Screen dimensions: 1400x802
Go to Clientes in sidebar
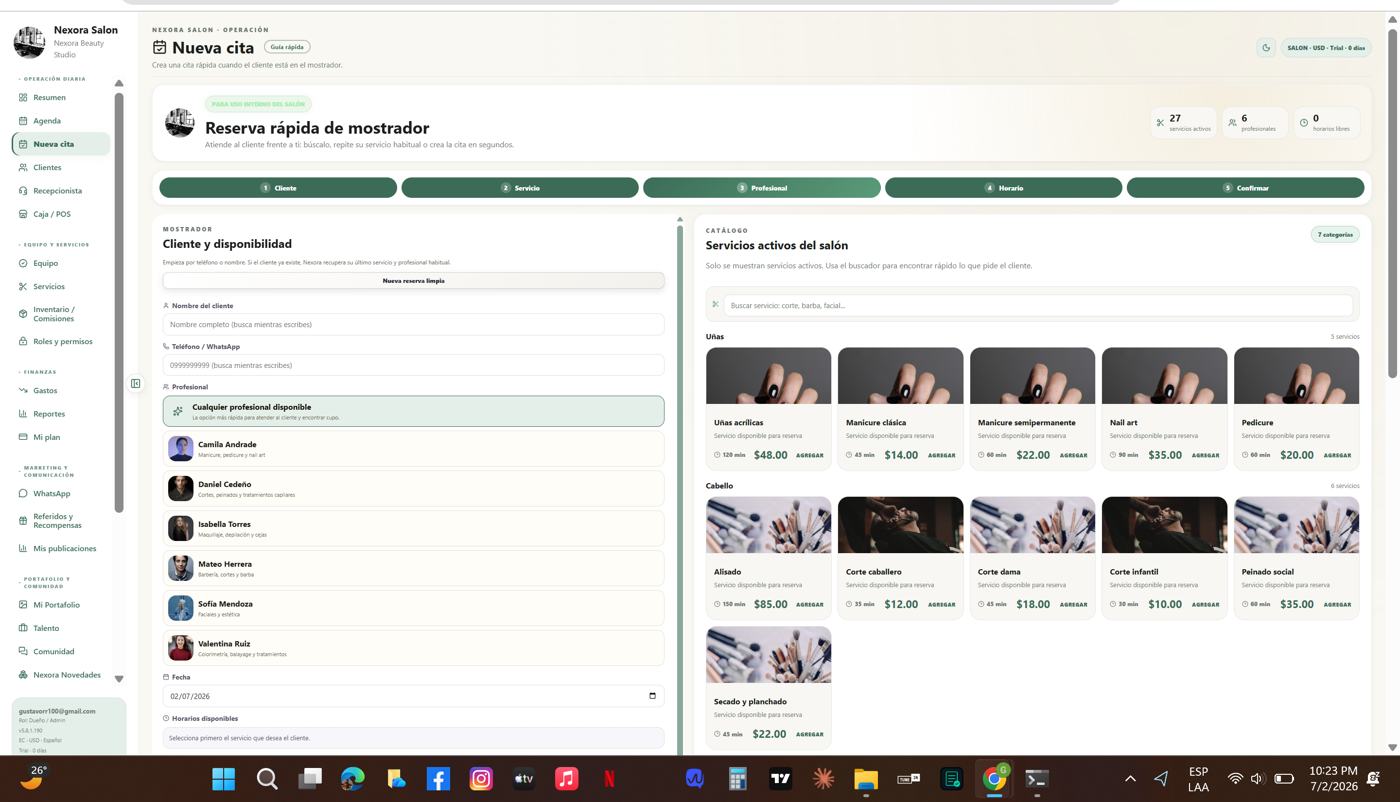tap(62, 167)
